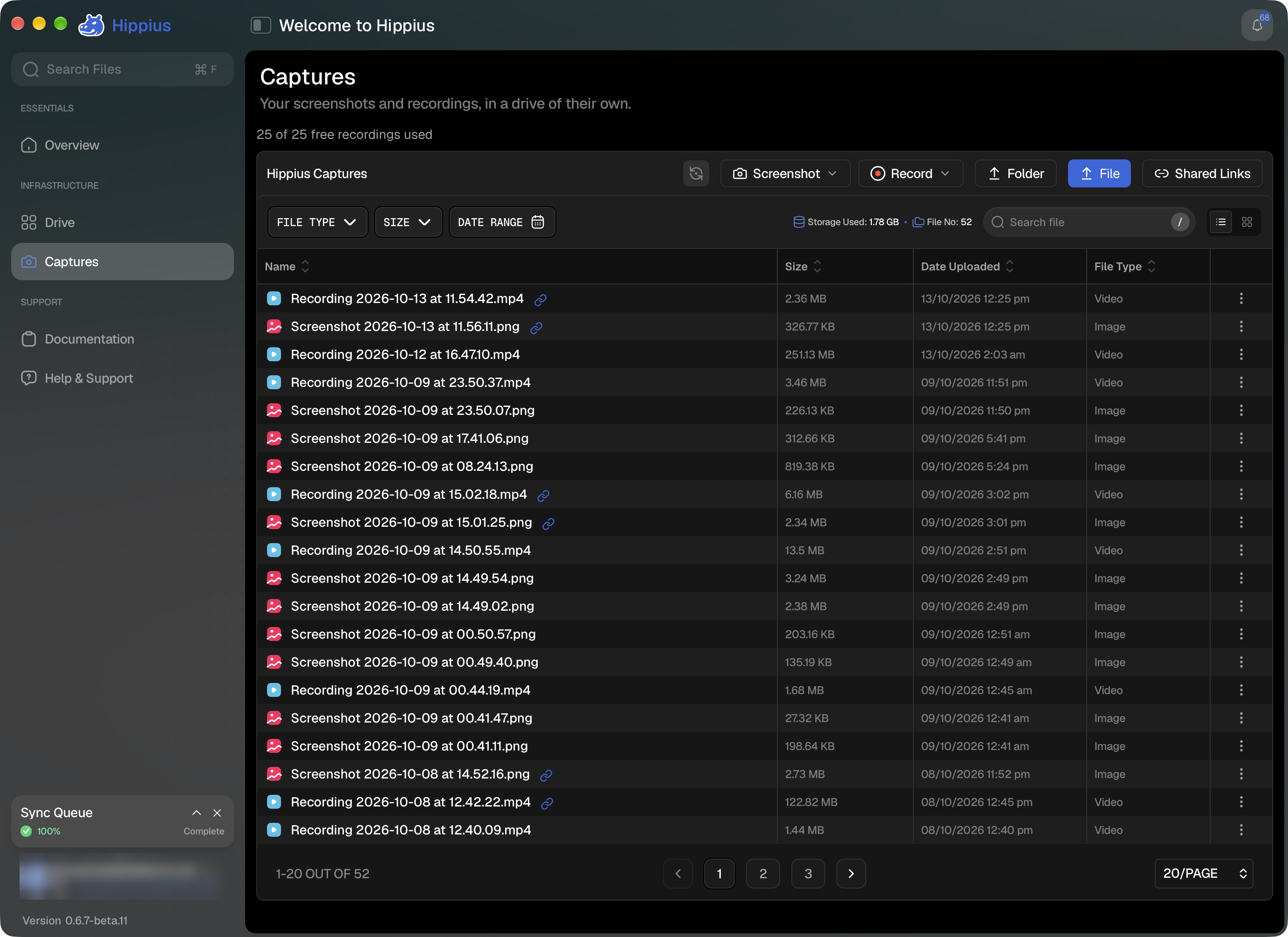Image resolution: width=1288 pixels, height=937 pixels.
Task: Switch to grid view layout
Action: point(1247,222)
